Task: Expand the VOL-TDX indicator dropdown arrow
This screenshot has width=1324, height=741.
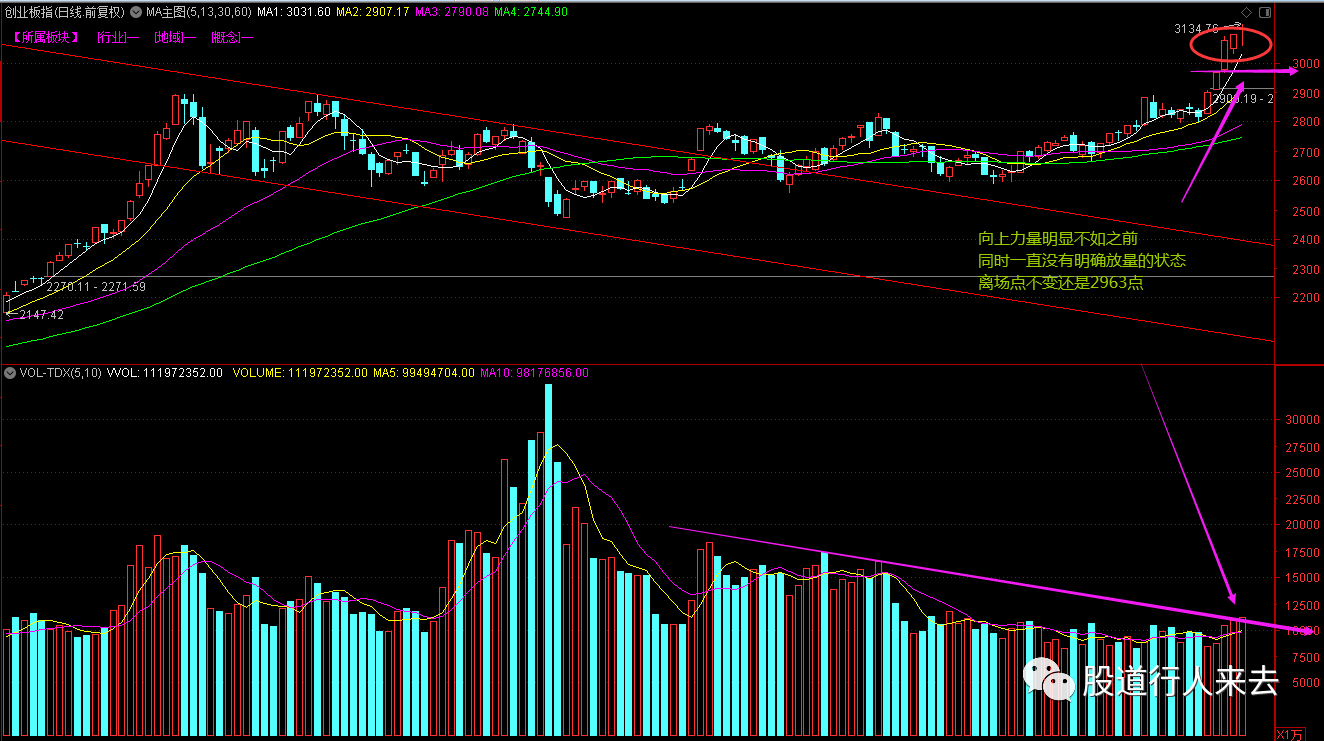Action: click(10, 373)
